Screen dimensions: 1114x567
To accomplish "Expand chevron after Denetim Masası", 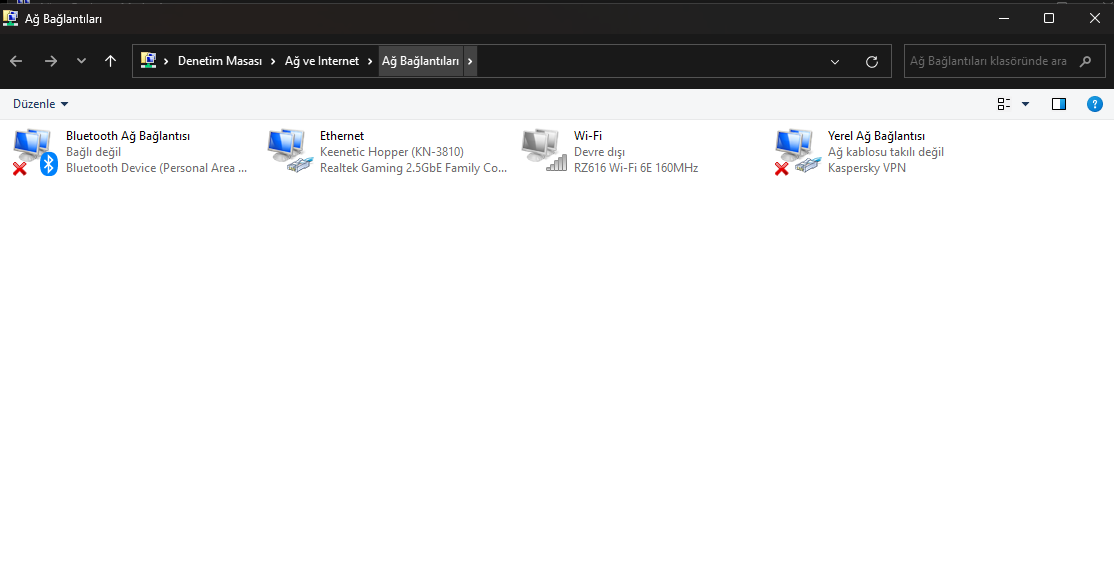I will tap(274, 61).
